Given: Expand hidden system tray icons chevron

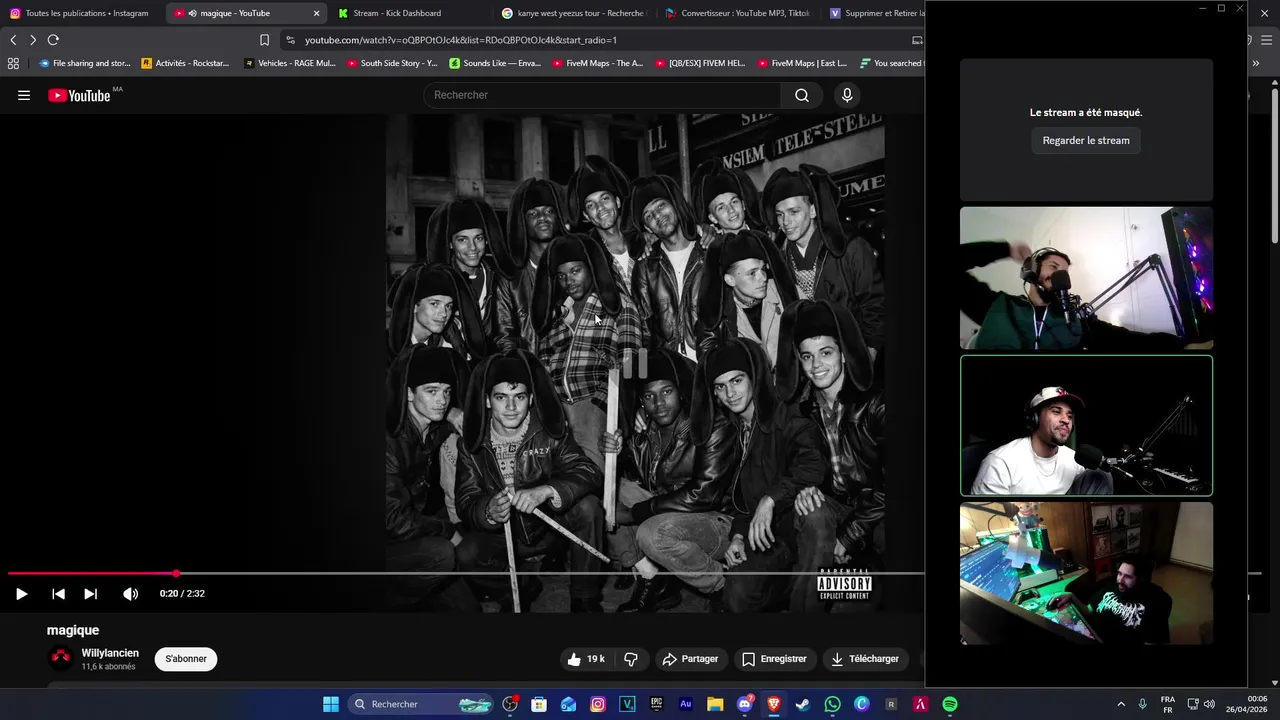Looking at the screenshot, I should click(1121, 704).
